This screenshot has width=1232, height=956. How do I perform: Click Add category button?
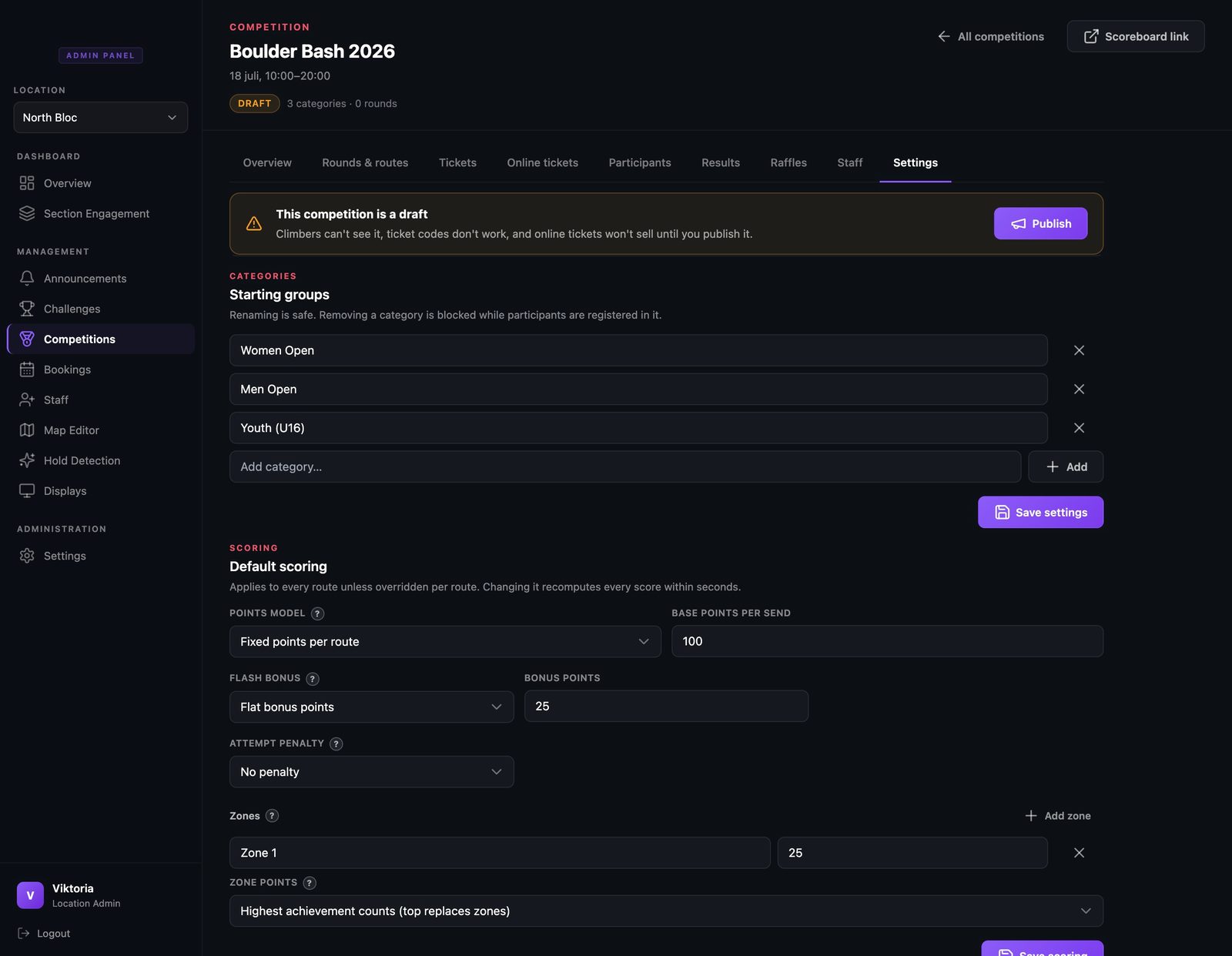coord(1066,466)
